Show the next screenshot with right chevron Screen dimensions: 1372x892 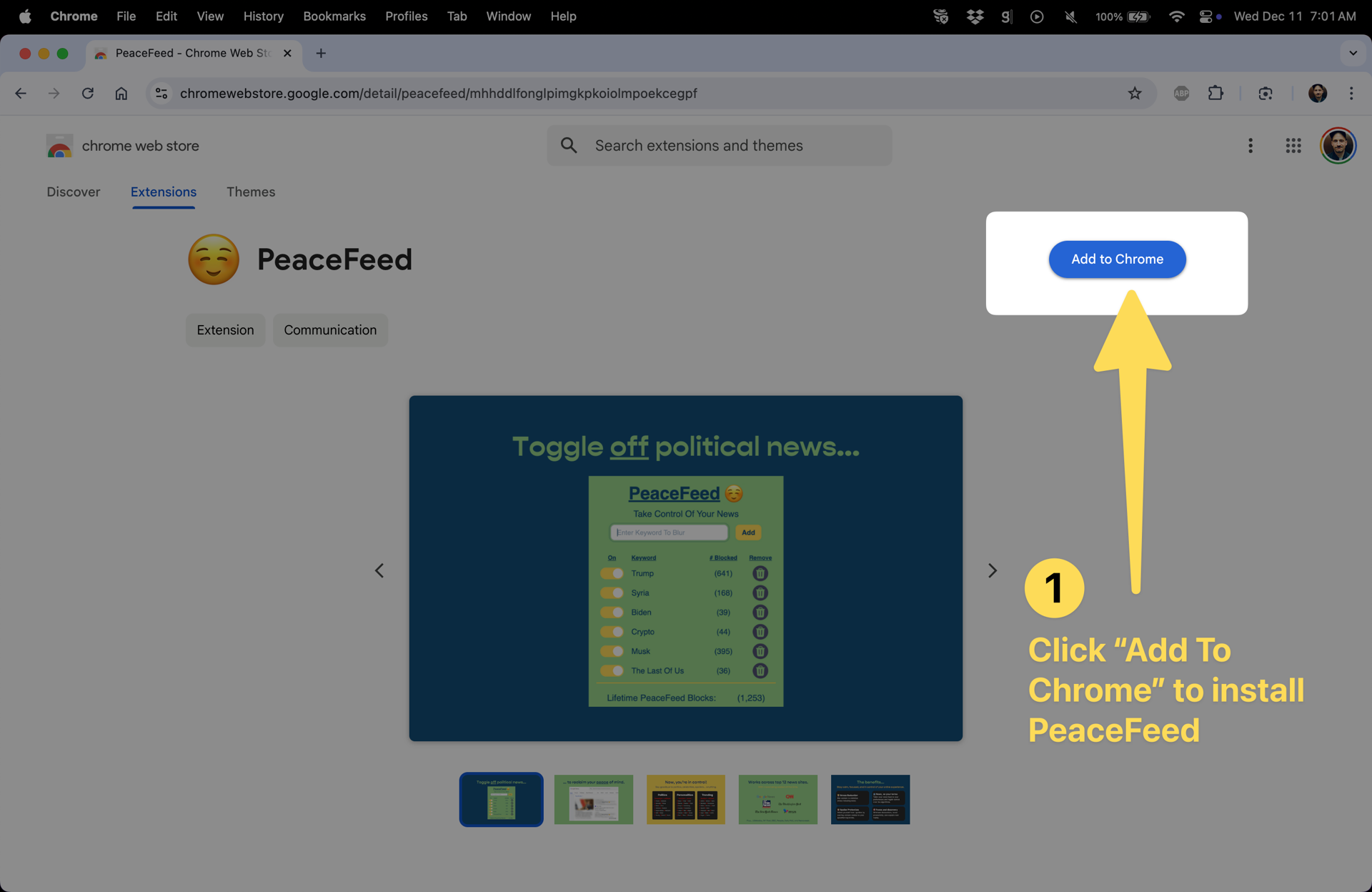click(x=993, y=570)
